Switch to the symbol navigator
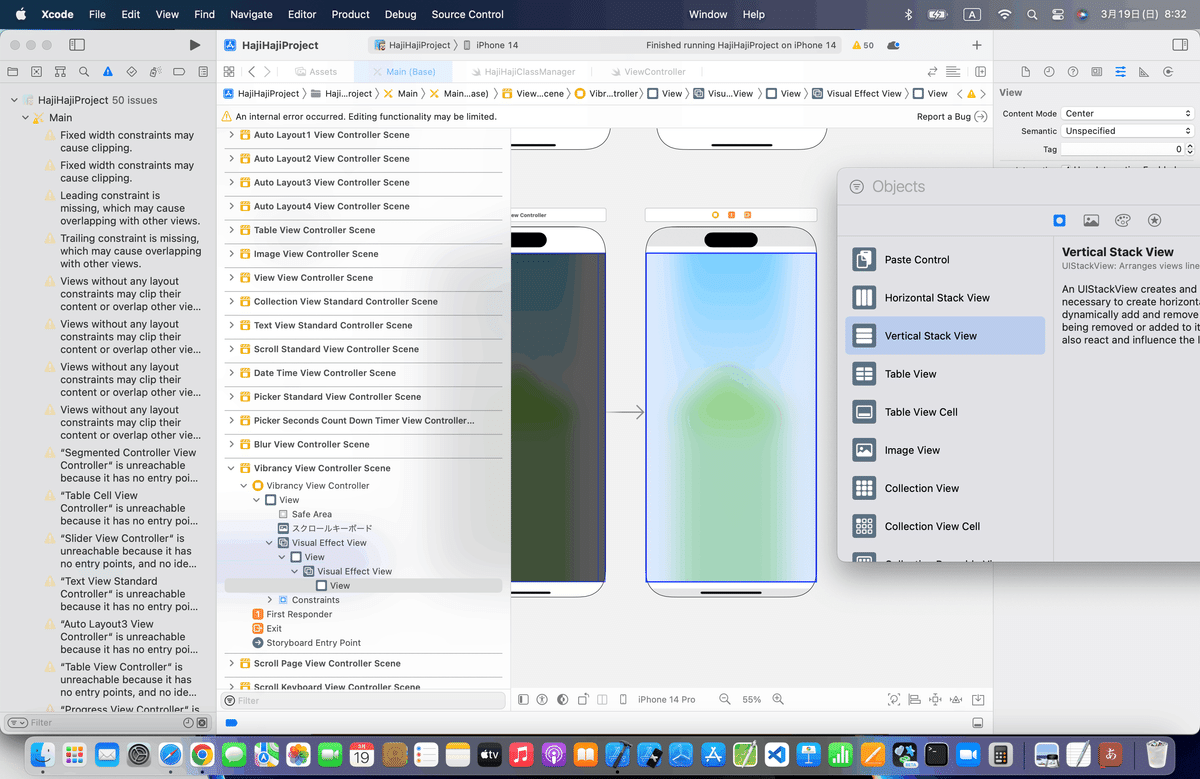The width and height of the screenshot is (1200, 779). 60,72
